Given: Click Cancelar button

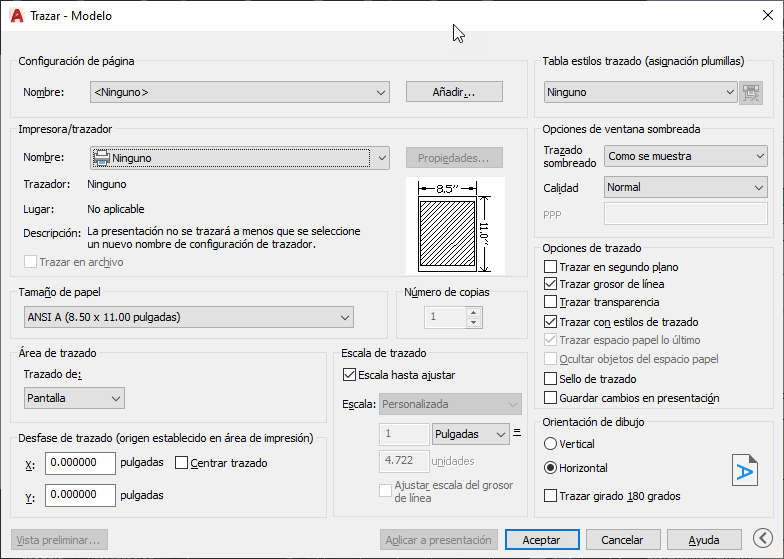Looking at the screenshot, I should pyautogui.click(x=623, y=540).
